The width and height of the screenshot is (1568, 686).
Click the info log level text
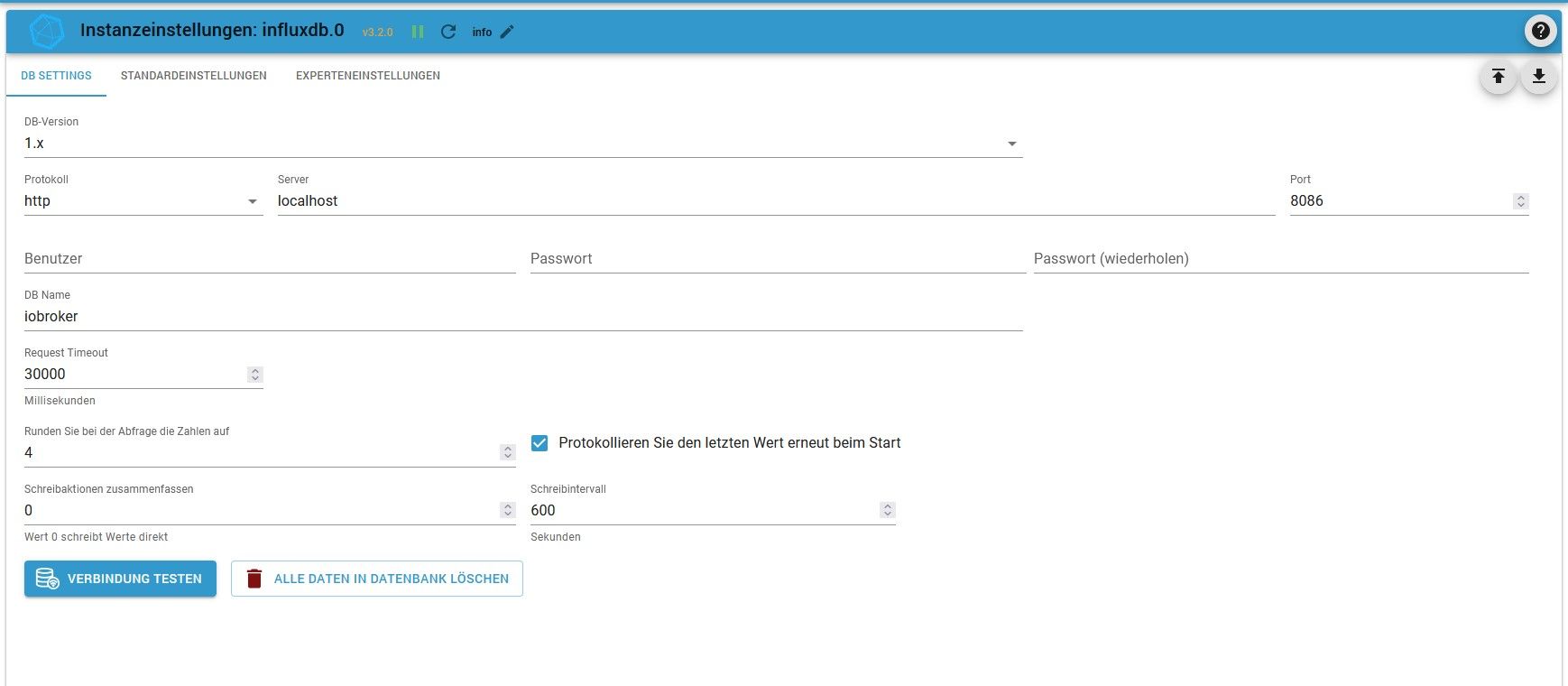click(482, 32)
